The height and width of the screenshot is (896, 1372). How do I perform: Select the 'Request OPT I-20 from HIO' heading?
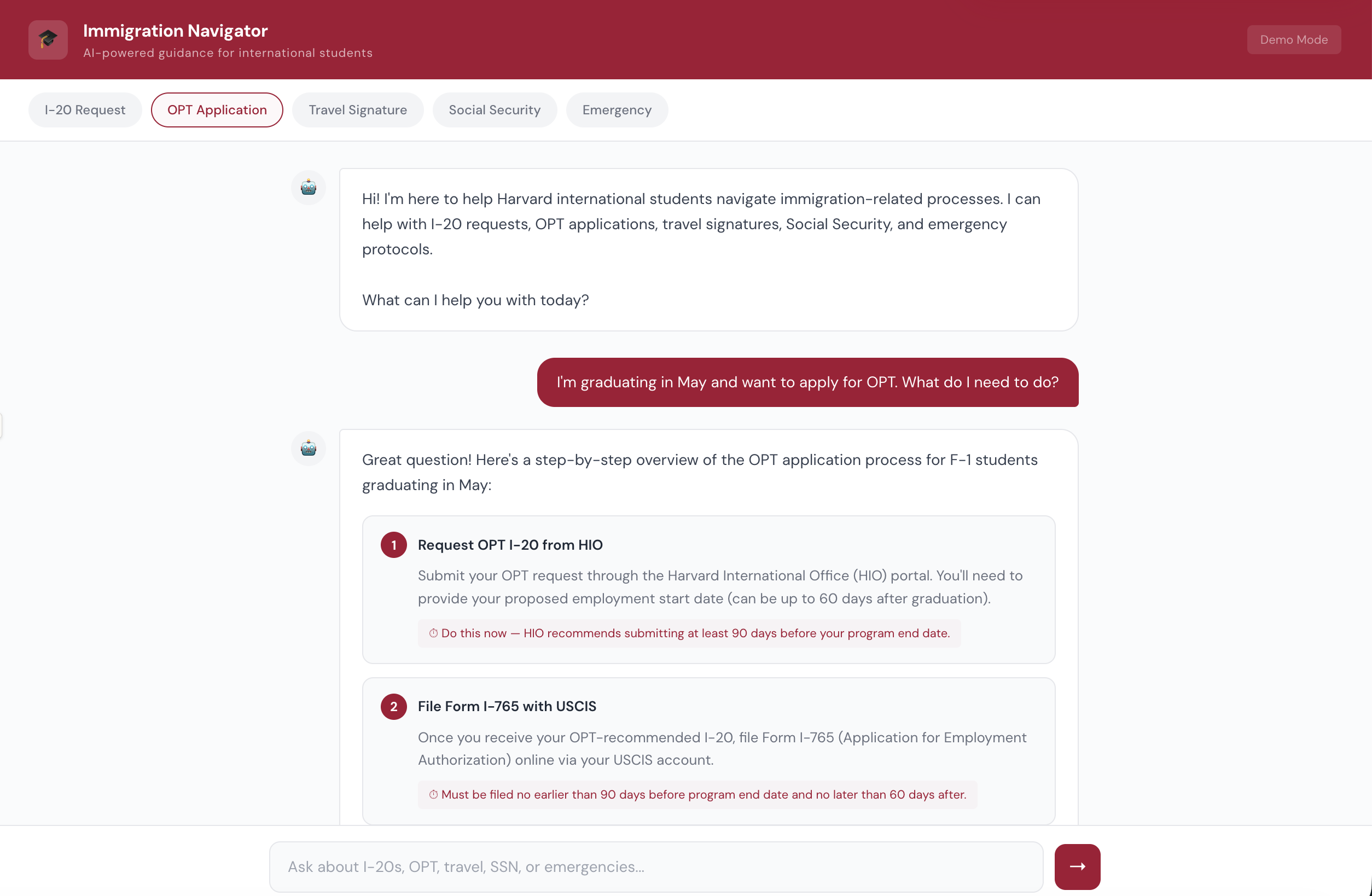tap(510, 545)
